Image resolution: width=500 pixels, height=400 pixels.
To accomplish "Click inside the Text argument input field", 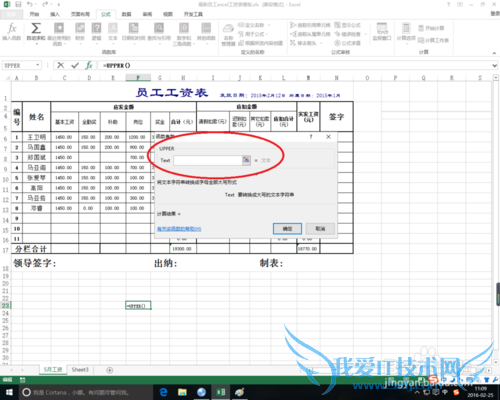I will click(208, 160).
